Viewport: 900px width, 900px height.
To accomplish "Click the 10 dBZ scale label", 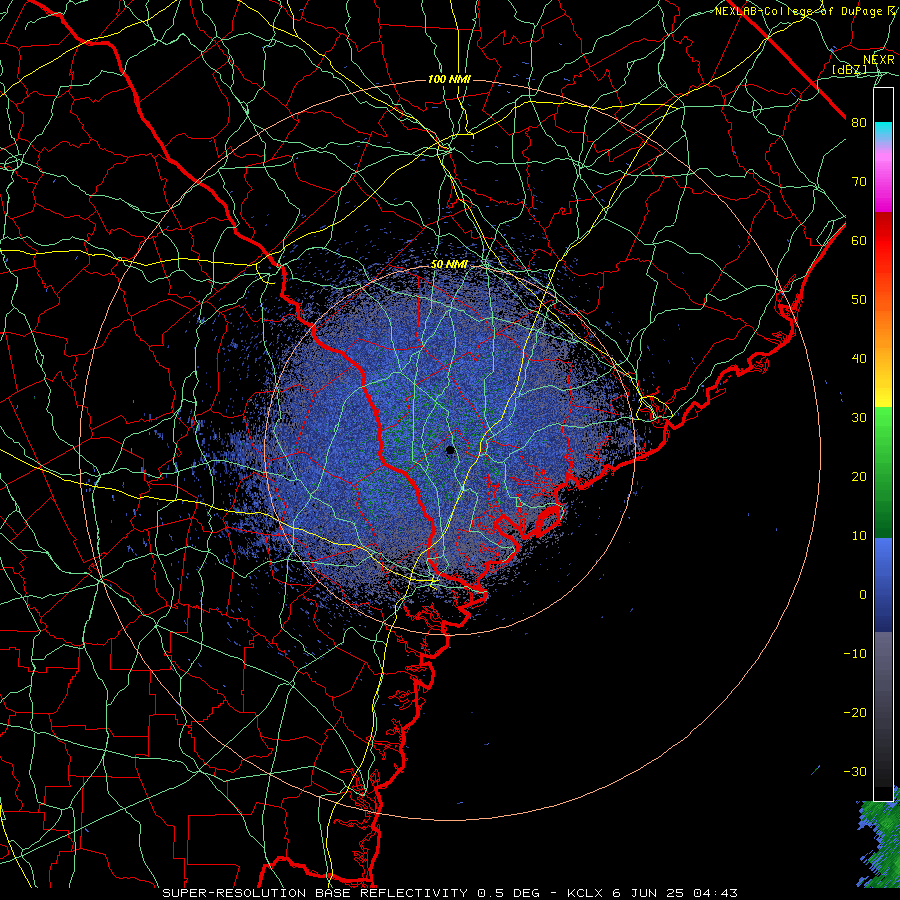I will pyautogui.click(x=859, y=536).
